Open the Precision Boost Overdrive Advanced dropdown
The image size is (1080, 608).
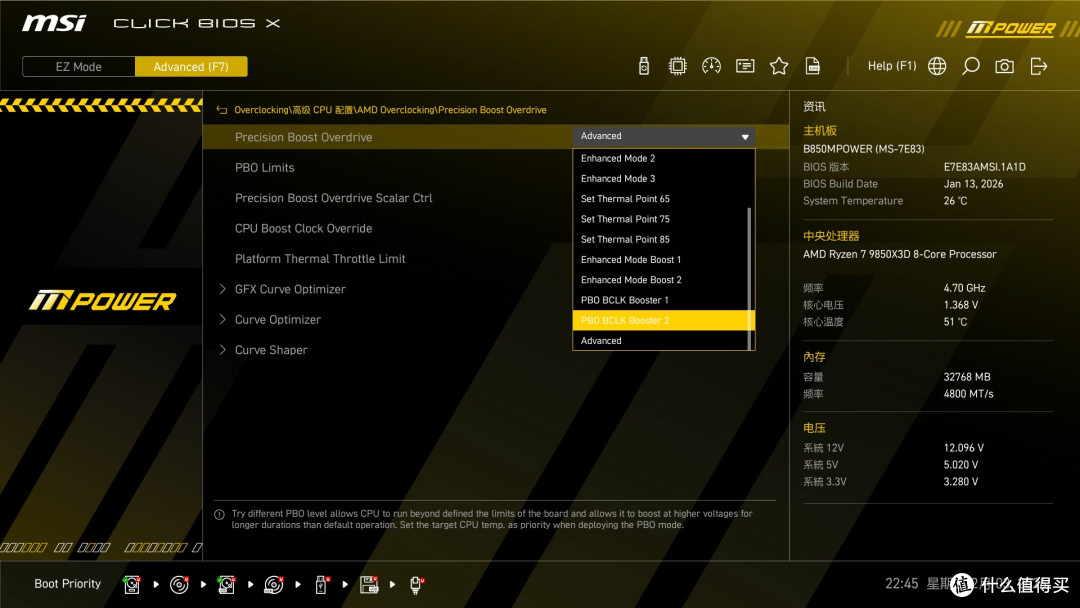click(663, 136)
